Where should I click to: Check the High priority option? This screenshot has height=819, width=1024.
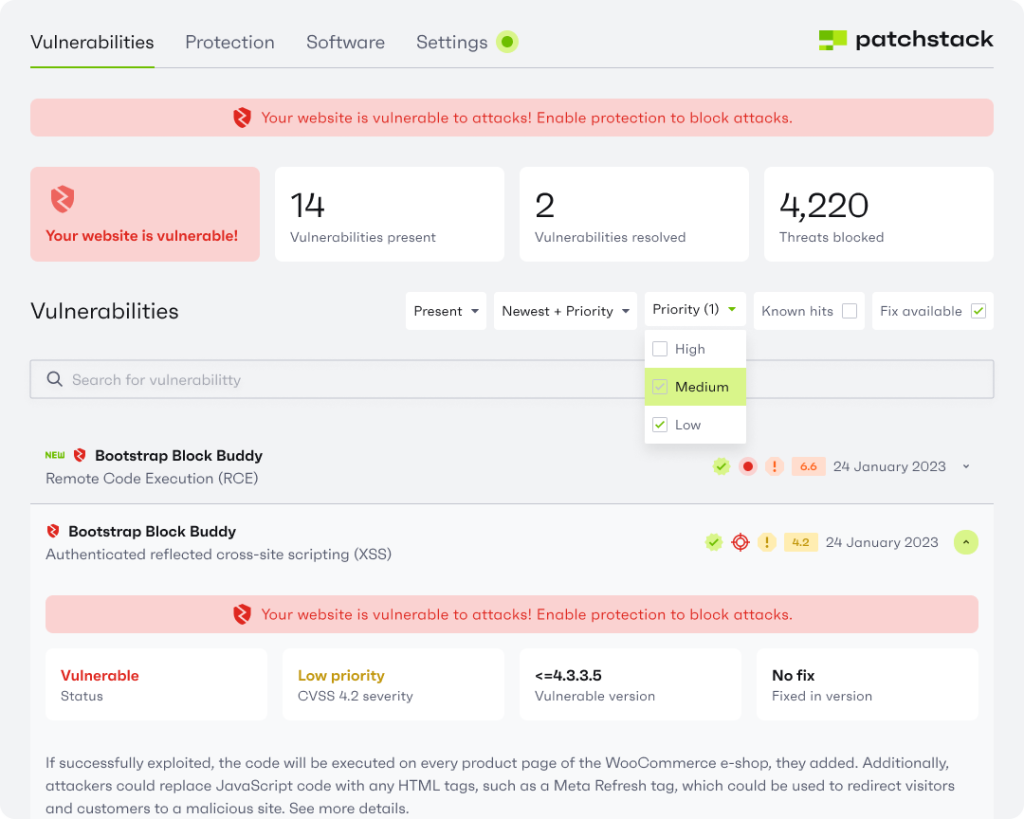660,349
